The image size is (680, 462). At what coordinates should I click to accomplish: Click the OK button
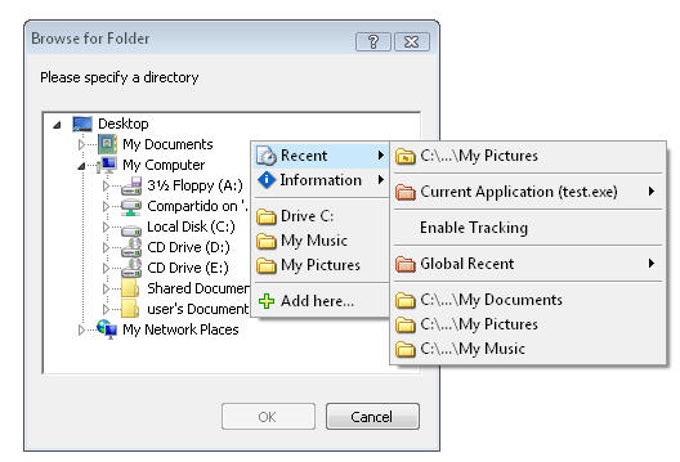coord(268,417)
